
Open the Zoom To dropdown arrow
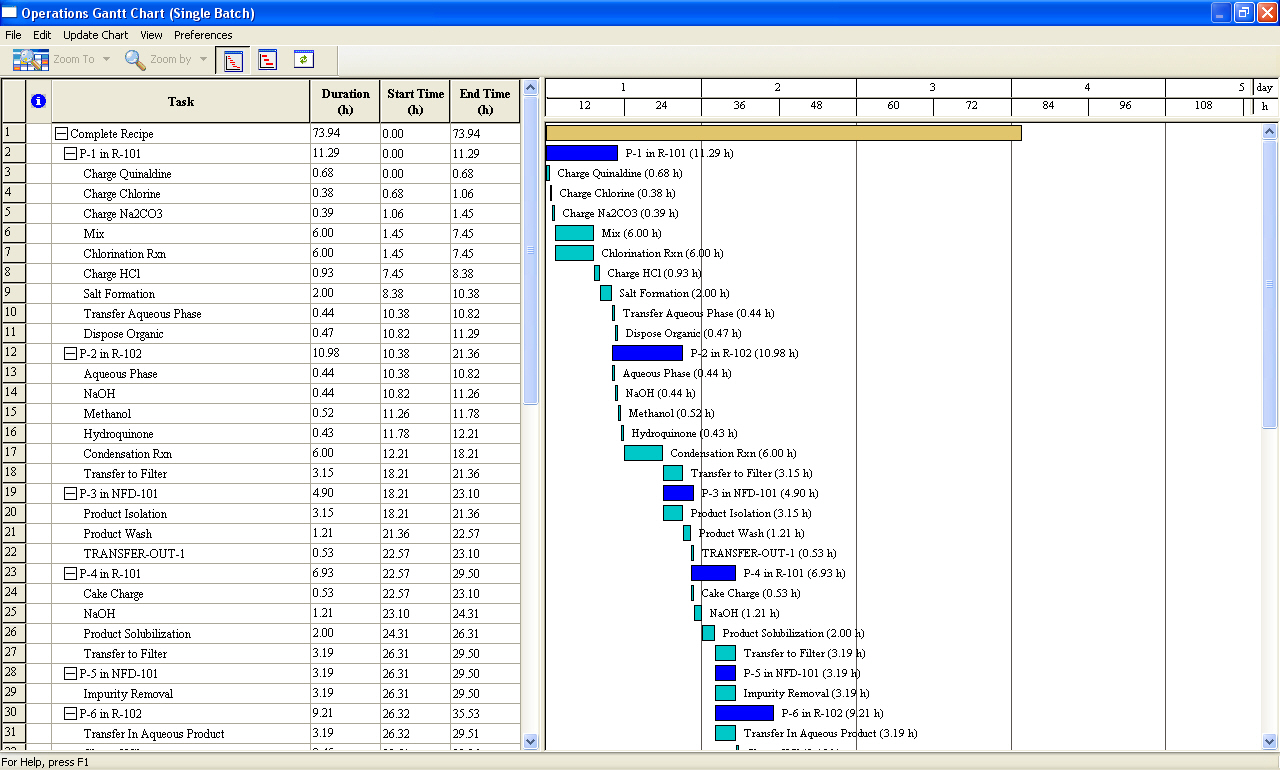click(x=106, y=60)
